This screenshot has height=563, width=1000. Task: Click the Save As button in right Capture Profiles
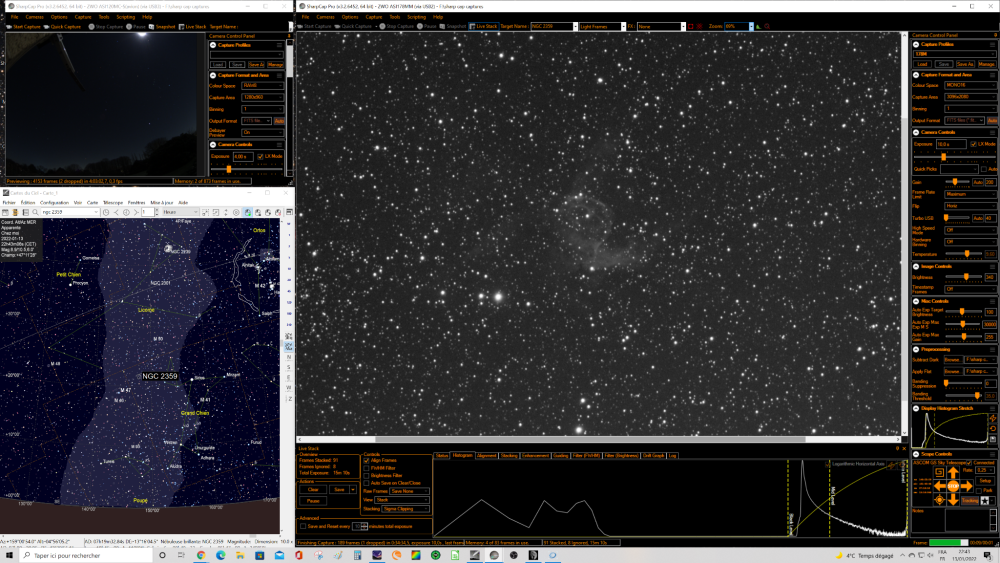(x=966, y=64)
